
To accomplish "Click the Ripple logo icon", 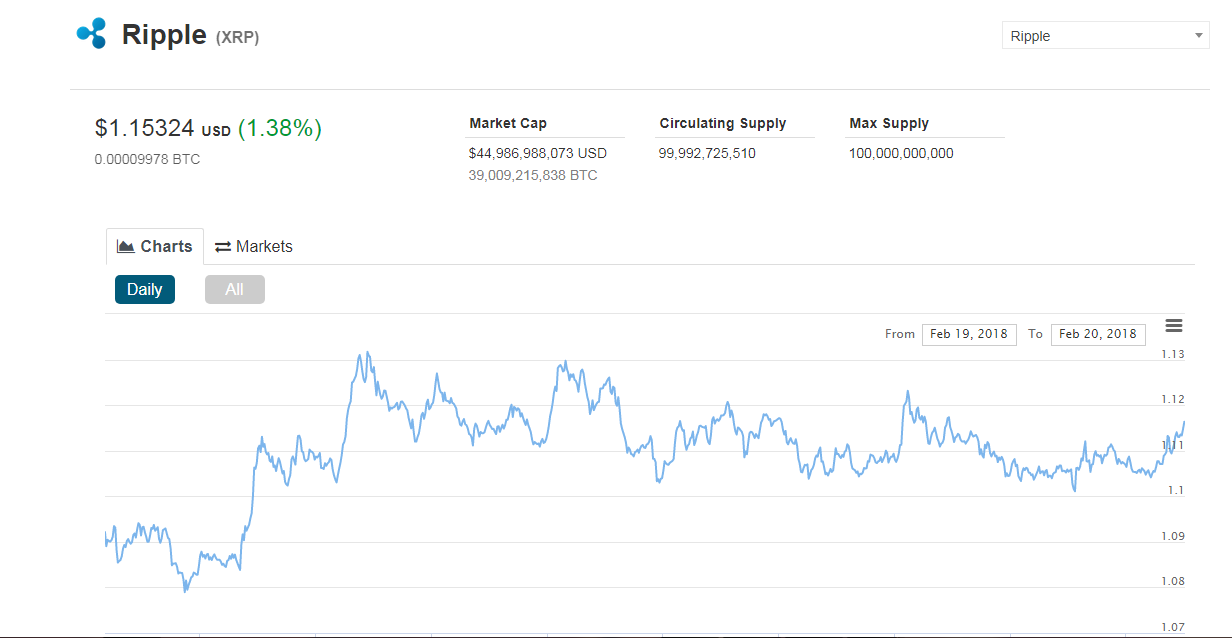I will (x=91, y=34).
